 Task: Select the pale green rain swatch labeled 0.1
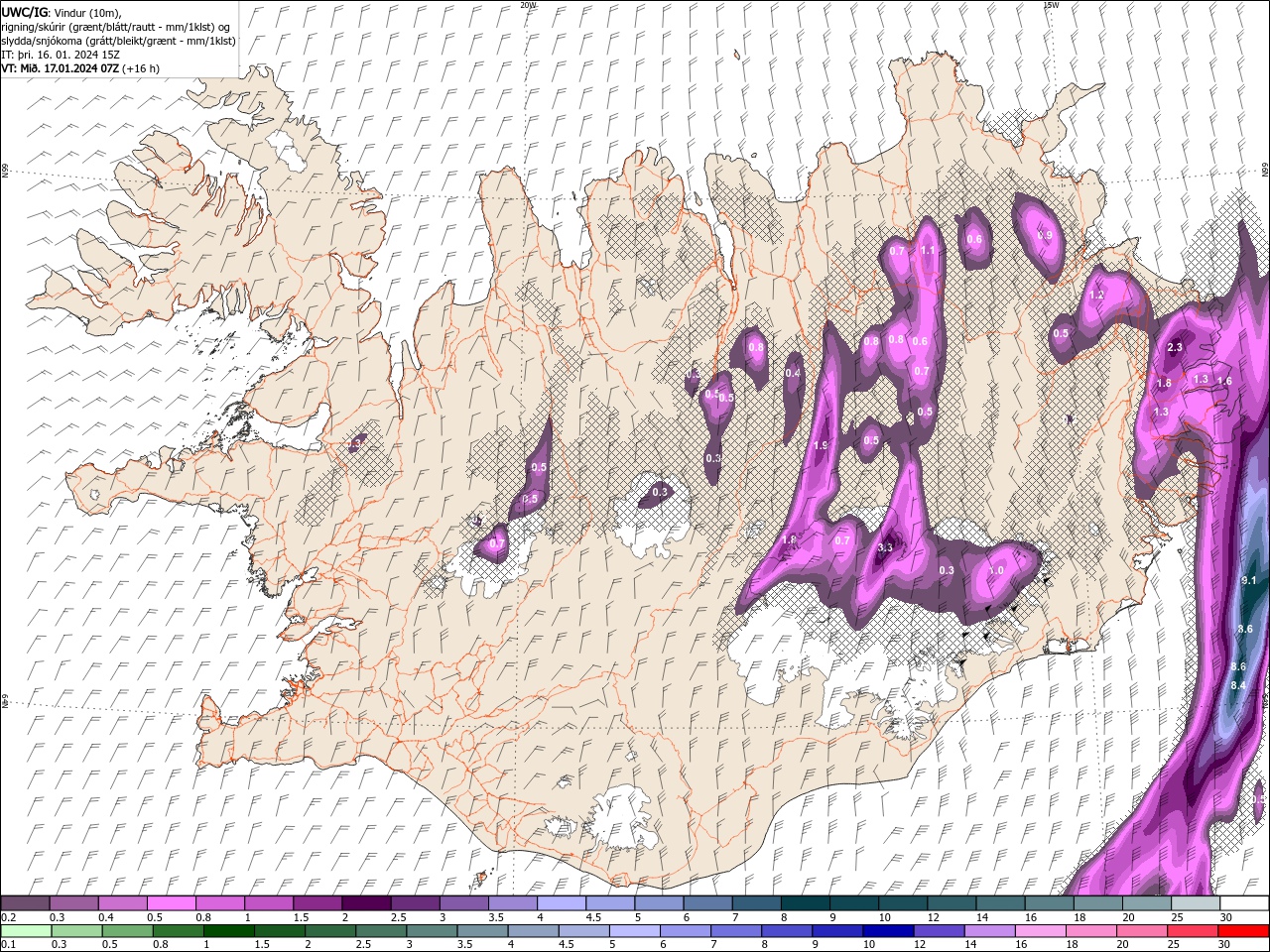point(26,931)
